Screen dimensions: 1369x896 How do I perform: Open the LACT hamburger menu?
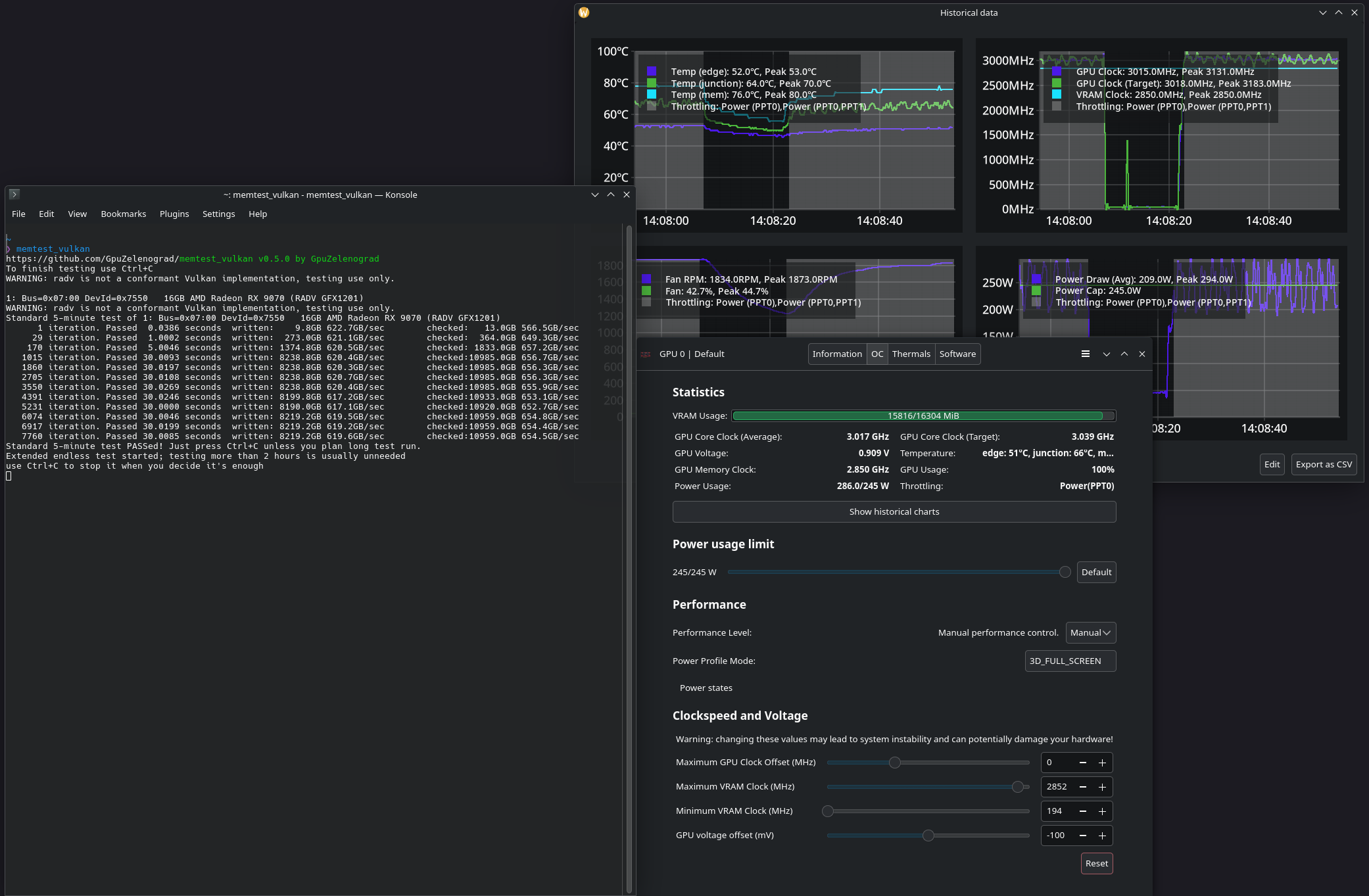pos(1086,354)
